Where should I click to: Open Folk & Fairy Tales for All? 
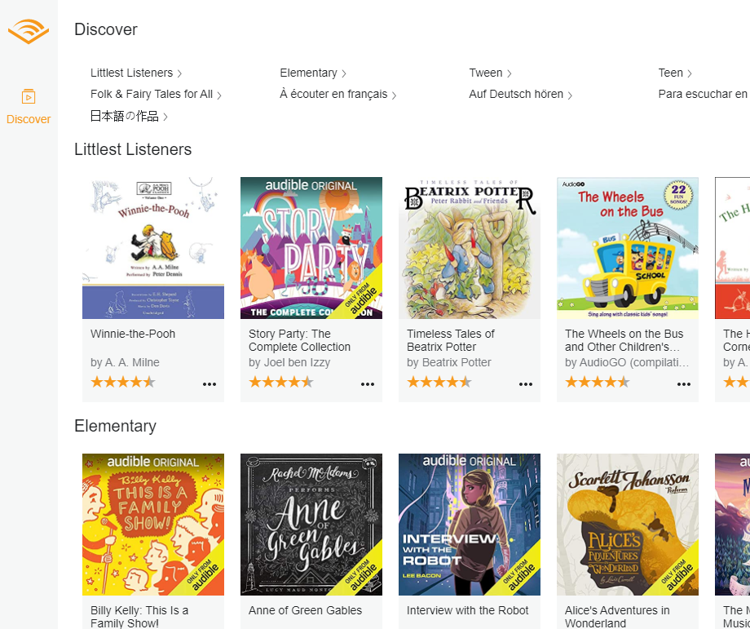point(156,94)
